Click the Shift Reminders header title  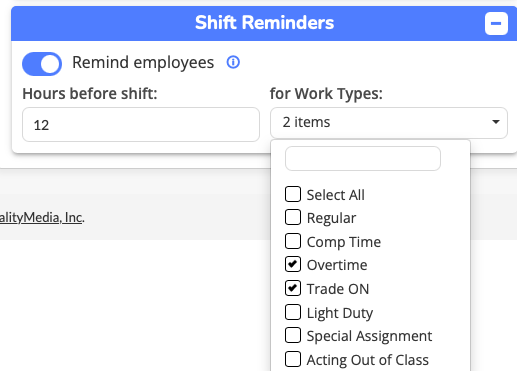(264, 23)
